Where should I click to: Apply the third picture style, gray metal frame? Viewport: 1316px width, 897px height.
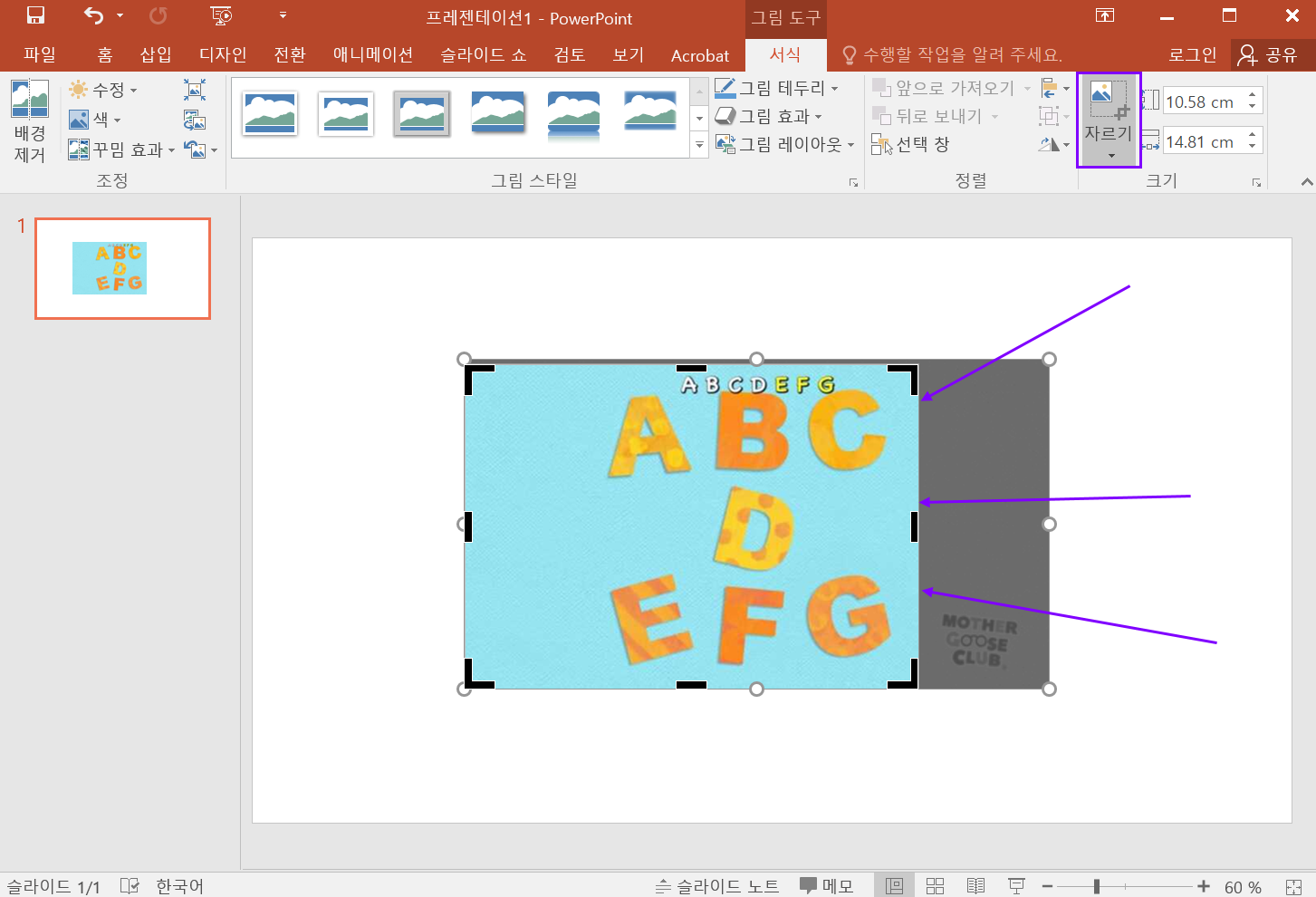click(x=422, y=113)
